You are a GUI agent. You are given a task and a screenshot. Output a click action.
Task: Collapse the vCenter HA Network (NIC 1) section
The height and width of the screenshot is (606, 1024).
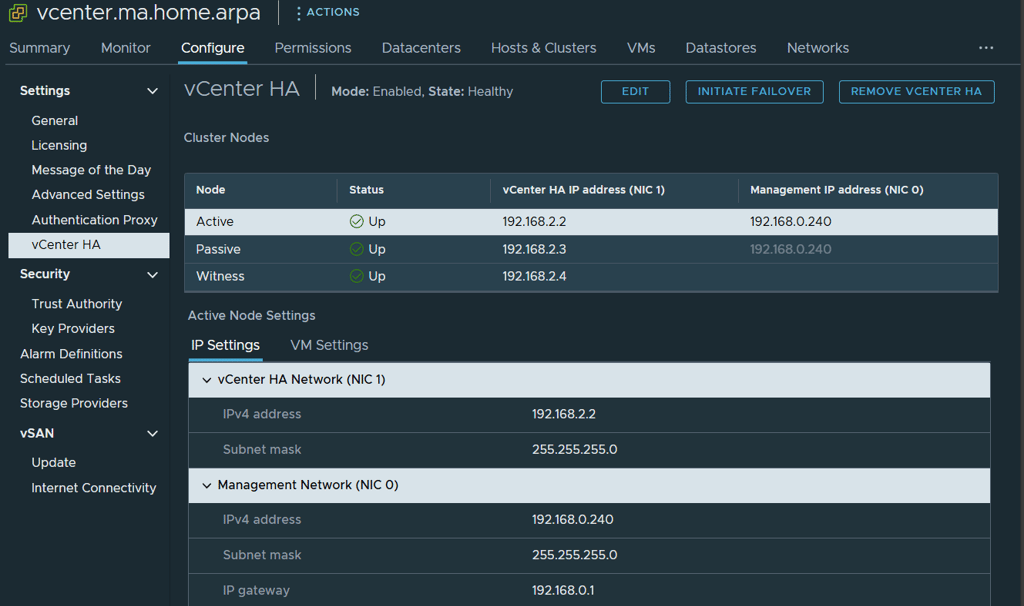pos(207,380)
